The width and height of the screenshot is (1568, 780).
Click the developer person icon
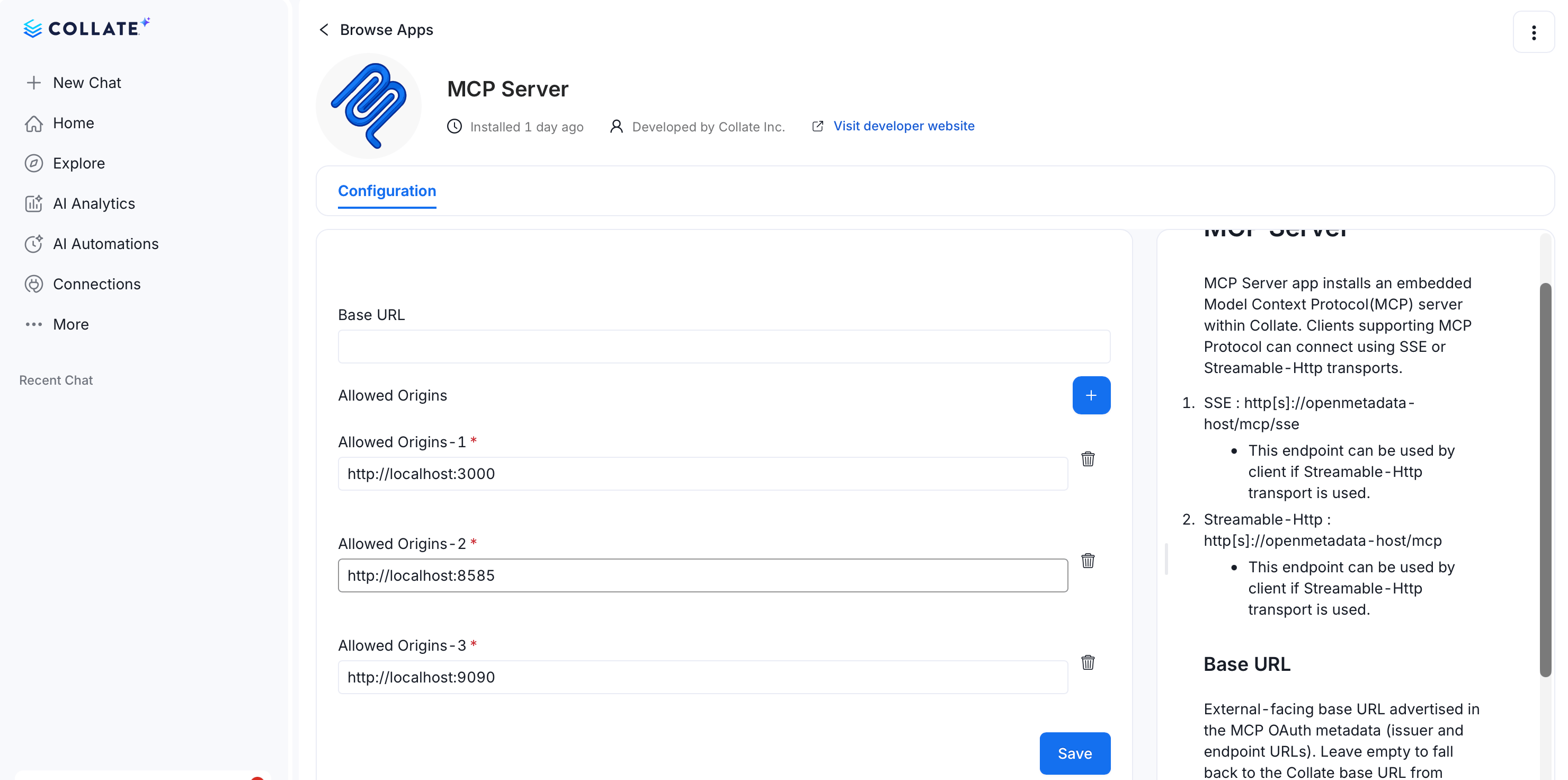[x=616, y=126]
